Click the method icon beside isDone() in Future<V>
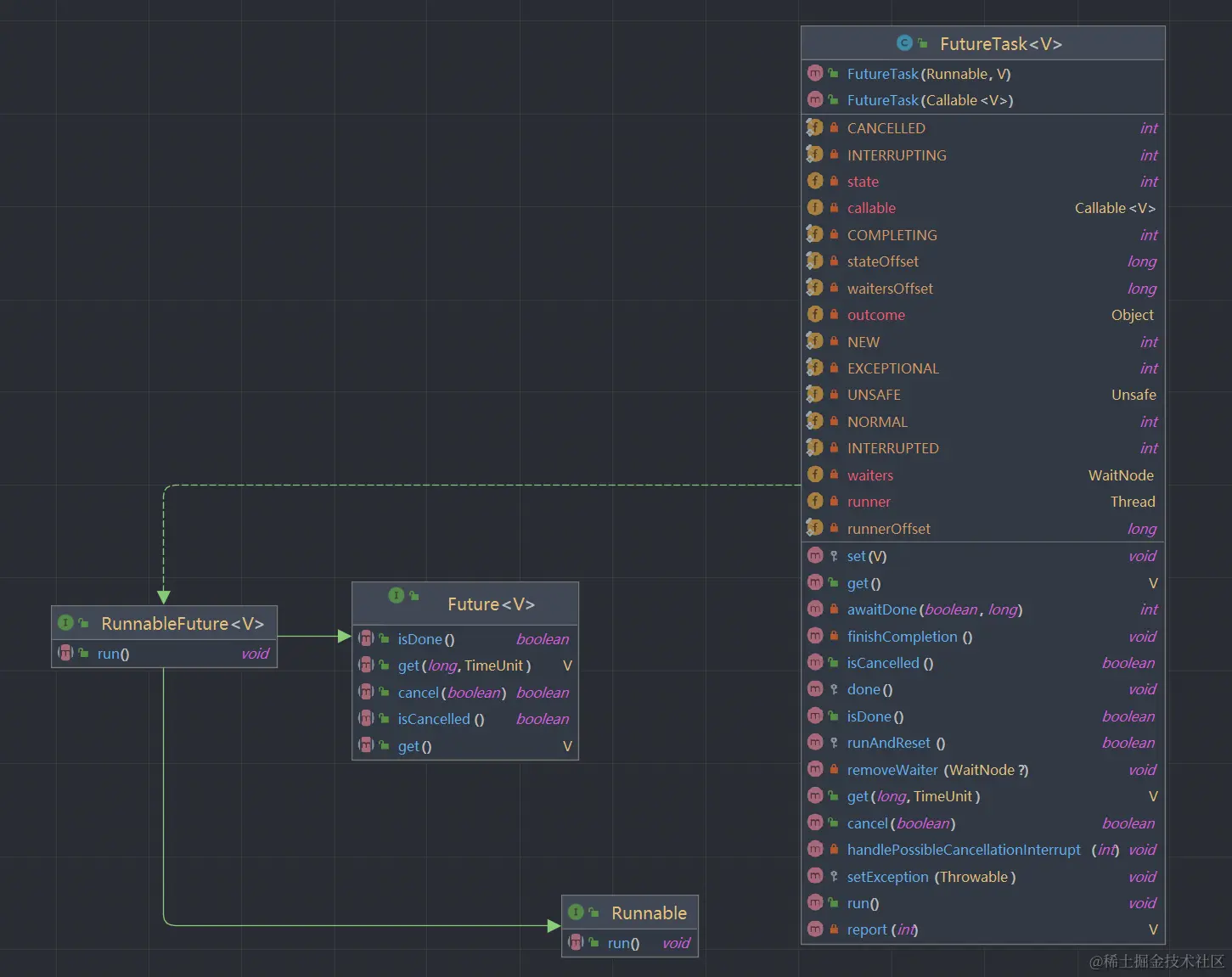The width and height of the screenshot is (1232, 977). [366, 638]
